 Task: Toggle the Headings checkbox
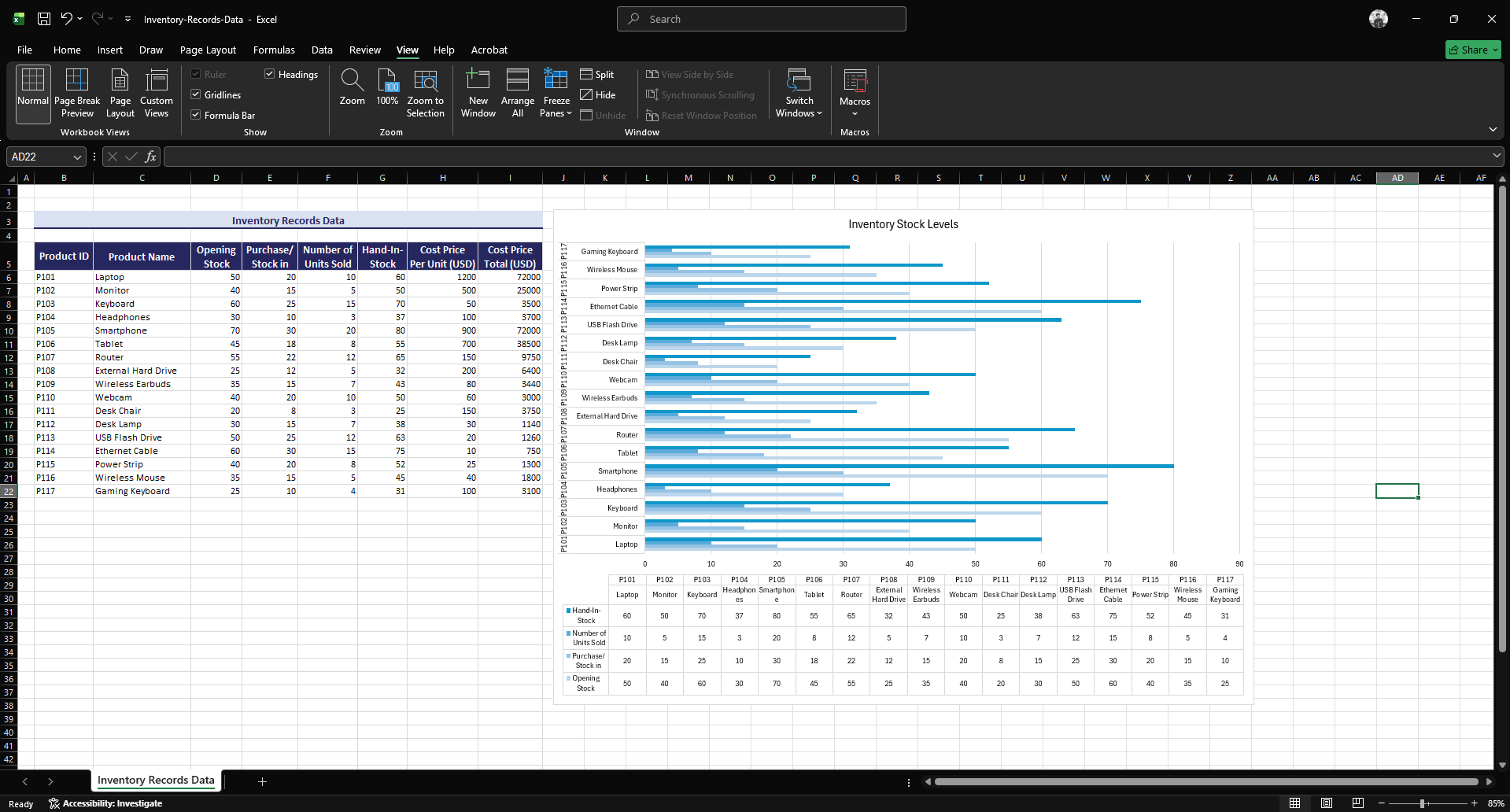coord(291,74)
